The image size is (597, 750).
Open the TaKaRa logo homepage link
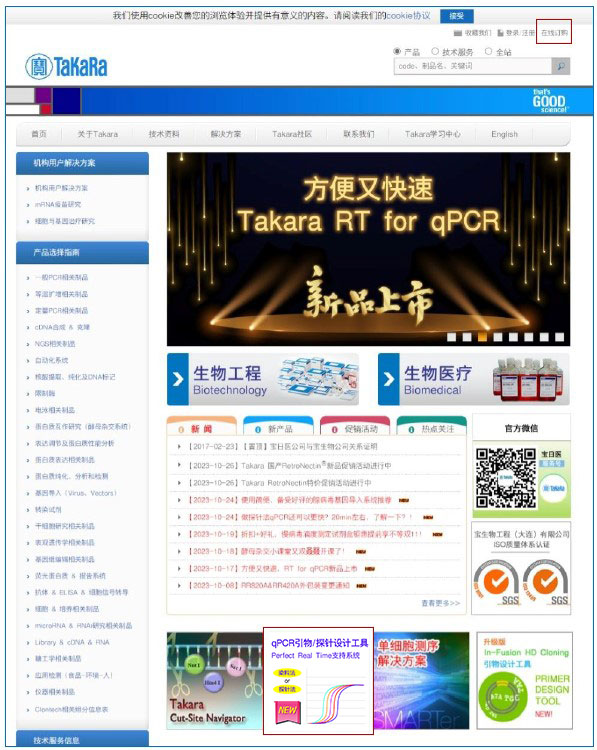[x=66, y=66]
